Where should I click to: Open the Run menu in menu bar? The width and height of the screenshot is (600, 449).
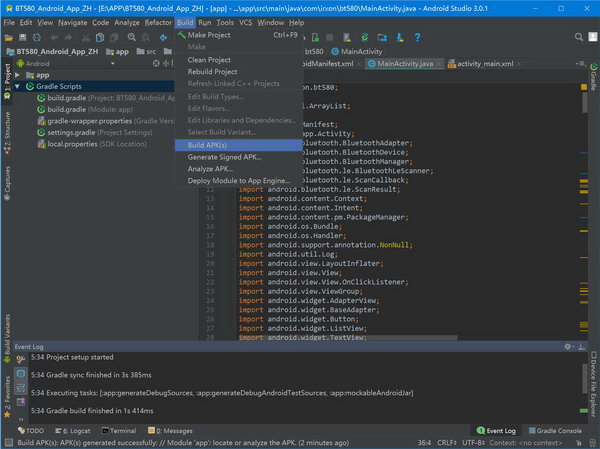(x=205, y=23)
